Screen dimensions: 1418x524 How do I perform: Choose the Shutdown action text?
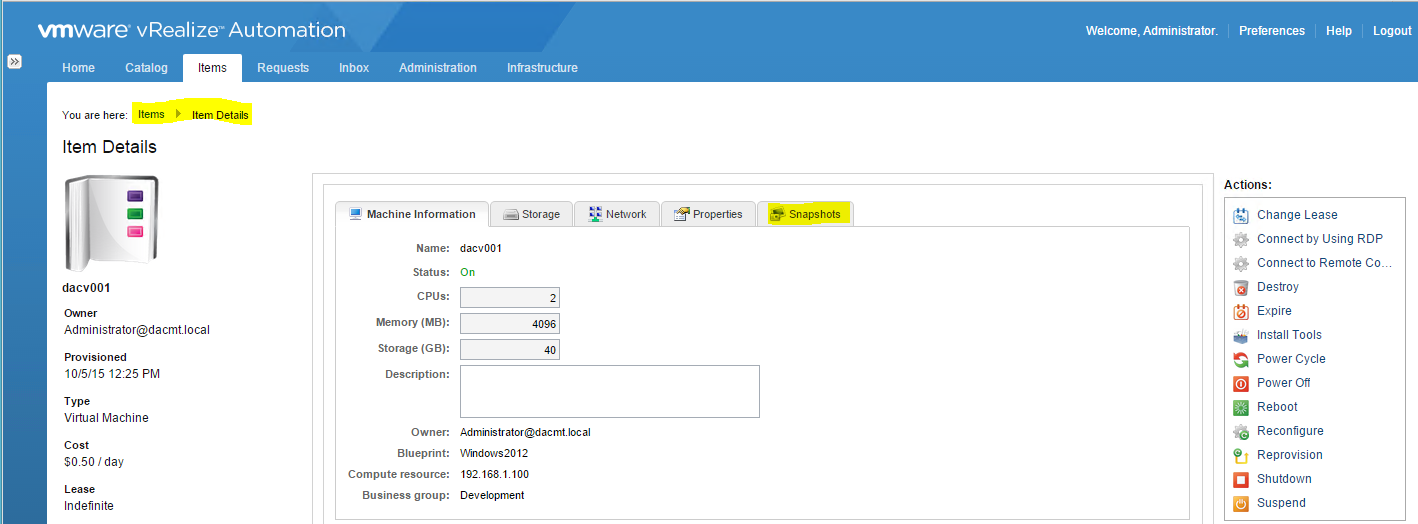pyautogui.click(x=1284, y=479)
